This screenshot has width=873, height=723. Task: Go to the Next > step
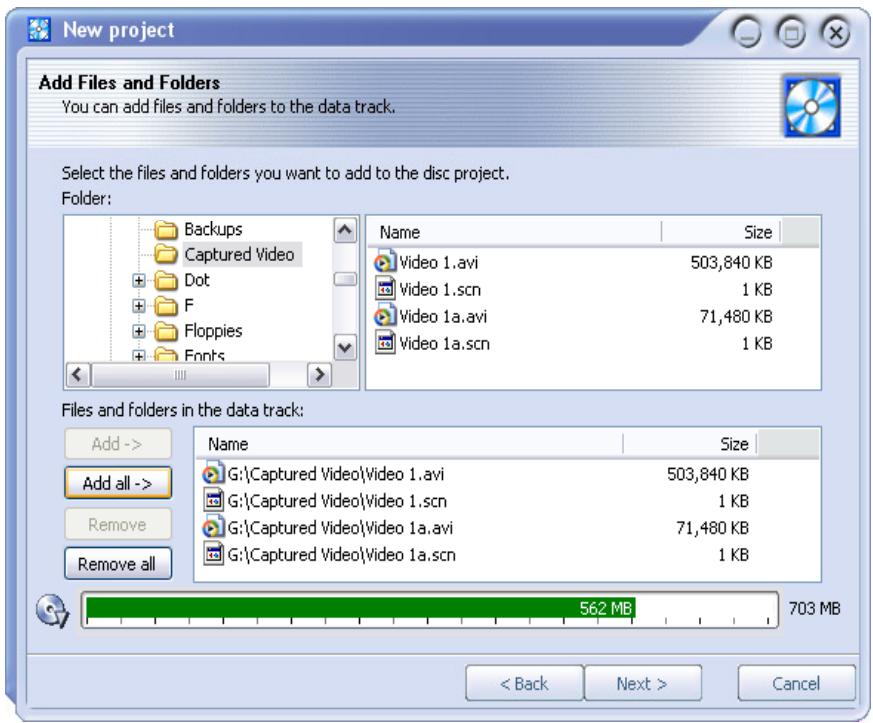point(643,683)
